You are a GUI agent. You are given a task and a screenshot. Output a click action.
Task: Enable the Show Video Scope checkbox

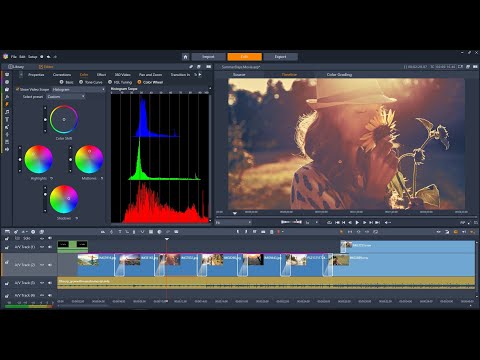point(17,89)
